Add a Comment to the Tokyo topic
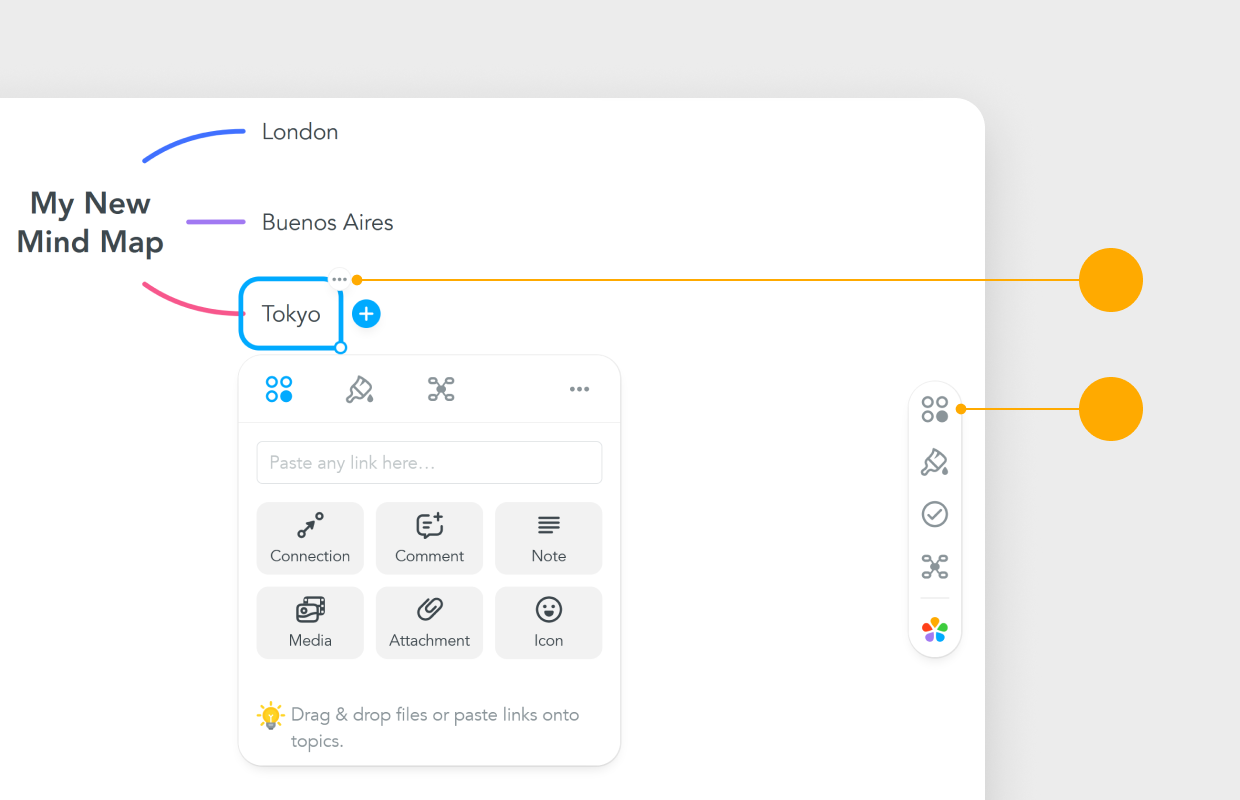 tap(429, 538)
